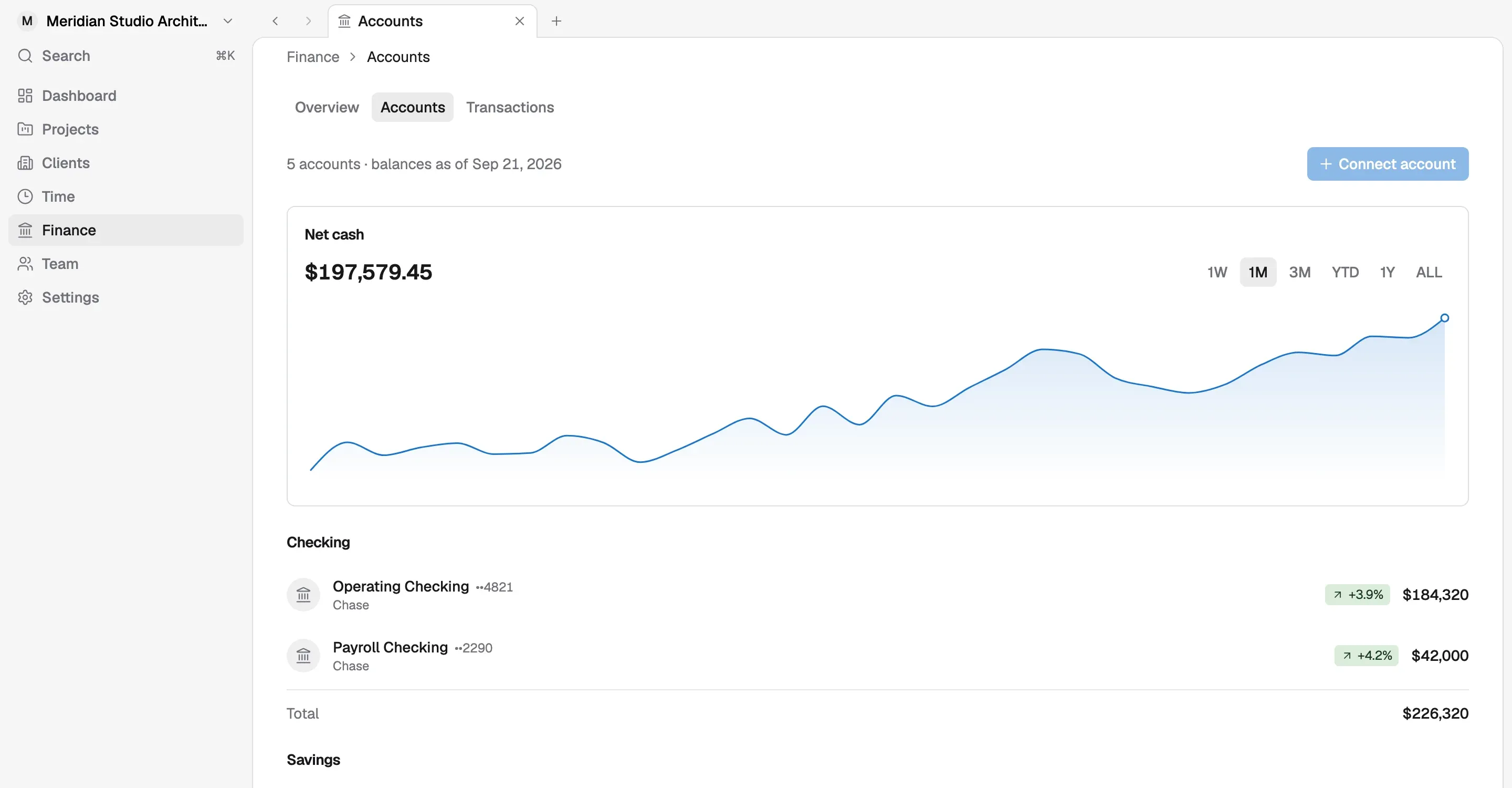1512x788 pixels.
Task: Click the Operating Checking bank icon
Action: [x=303, y=595]
